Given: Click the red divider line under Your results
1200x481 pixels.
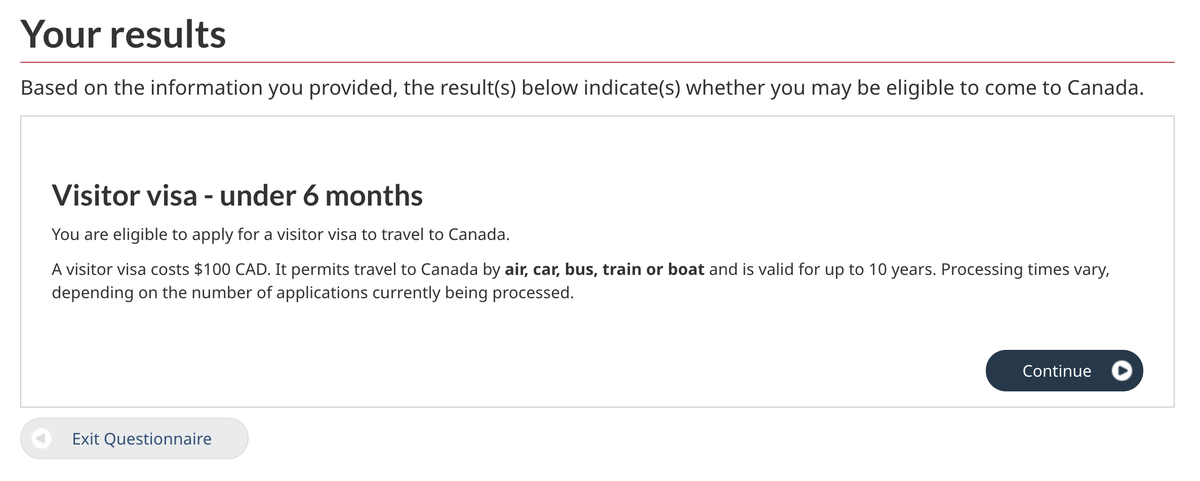Looking at the screenshot, I should pos(597,62).
